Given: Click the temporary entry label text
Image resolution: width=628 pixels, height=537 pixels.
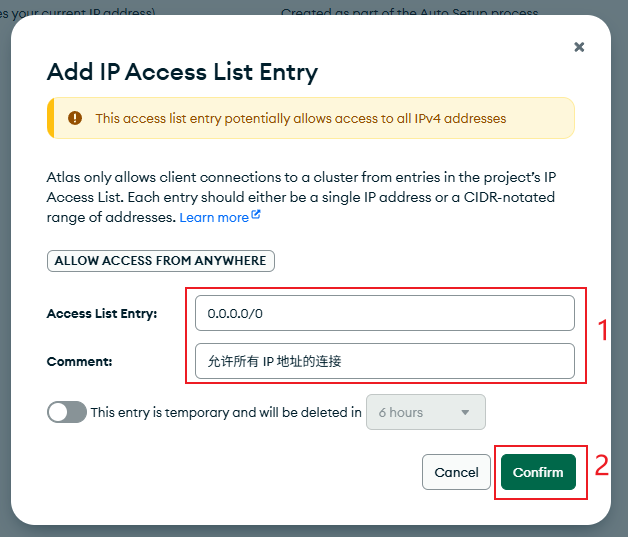Looking at the screenshot, I should coord(225,412).
